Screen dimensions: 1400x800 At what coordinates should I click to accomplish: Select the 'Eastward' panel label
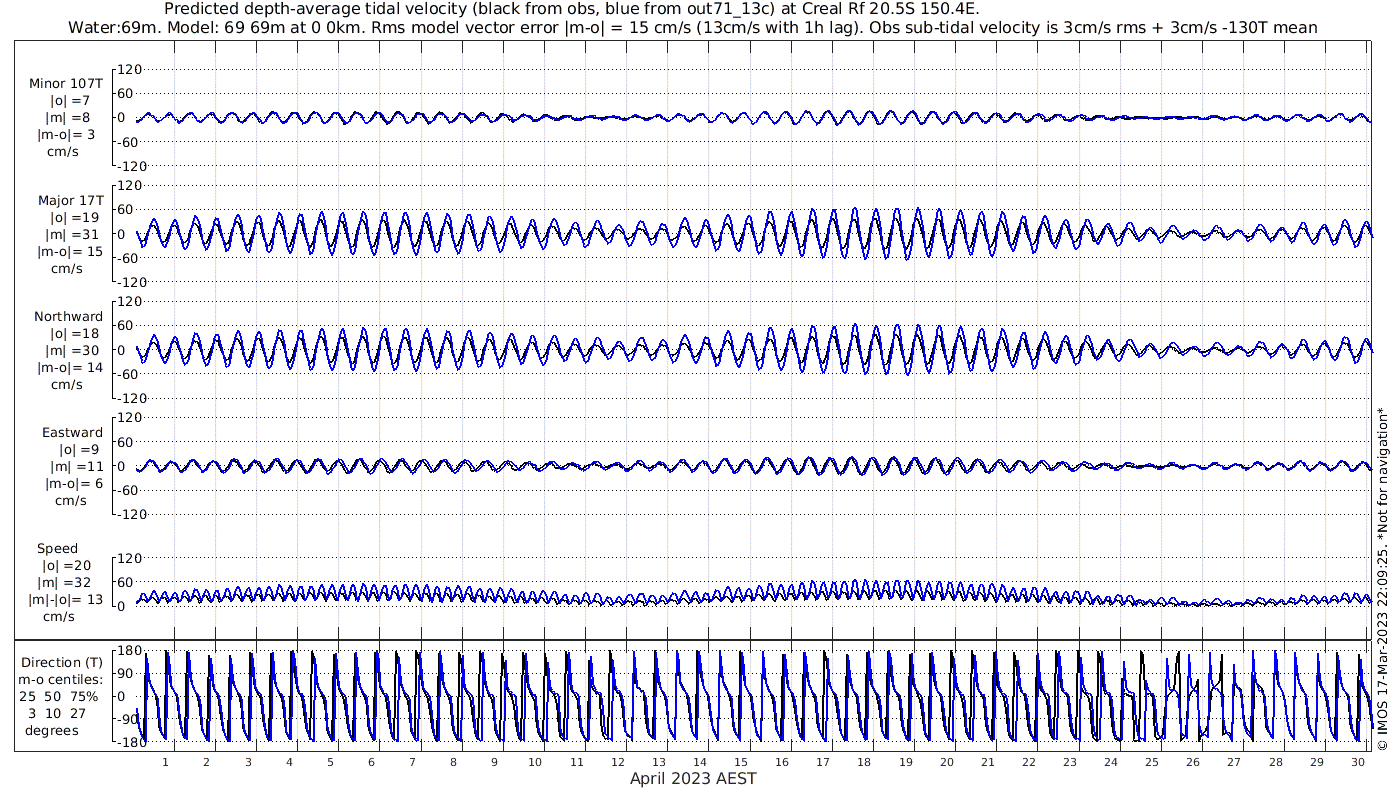(72, 432)
